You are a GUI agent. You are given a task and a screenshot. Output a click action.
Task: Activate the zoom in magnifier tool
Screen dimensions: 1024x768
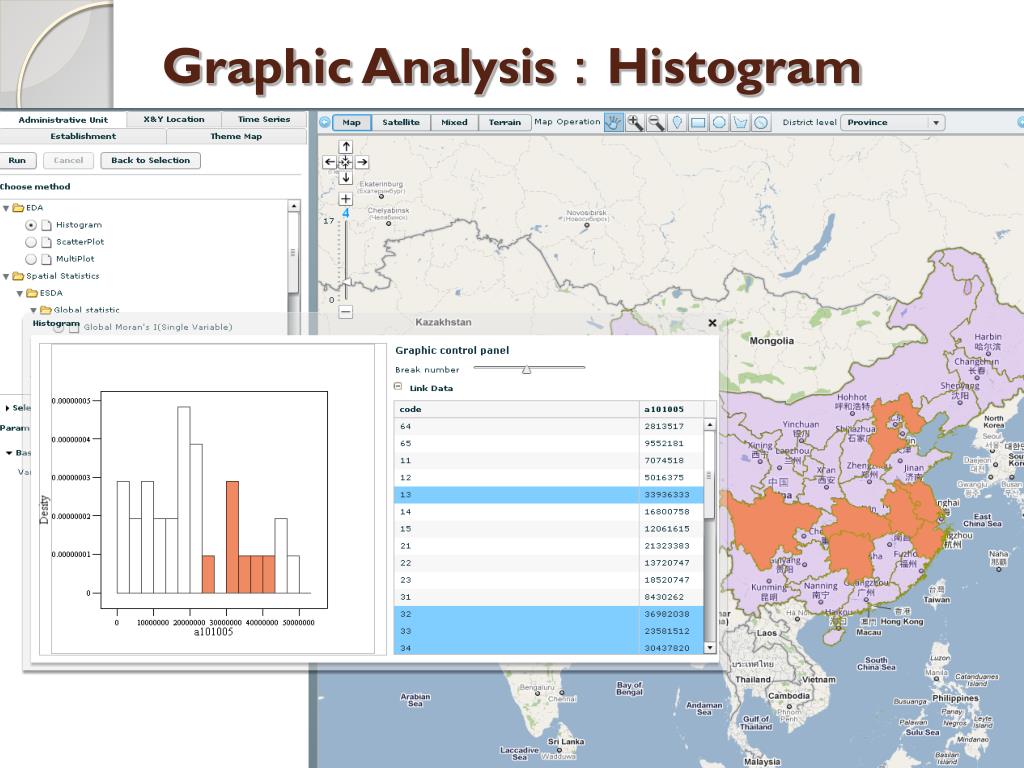635,122
